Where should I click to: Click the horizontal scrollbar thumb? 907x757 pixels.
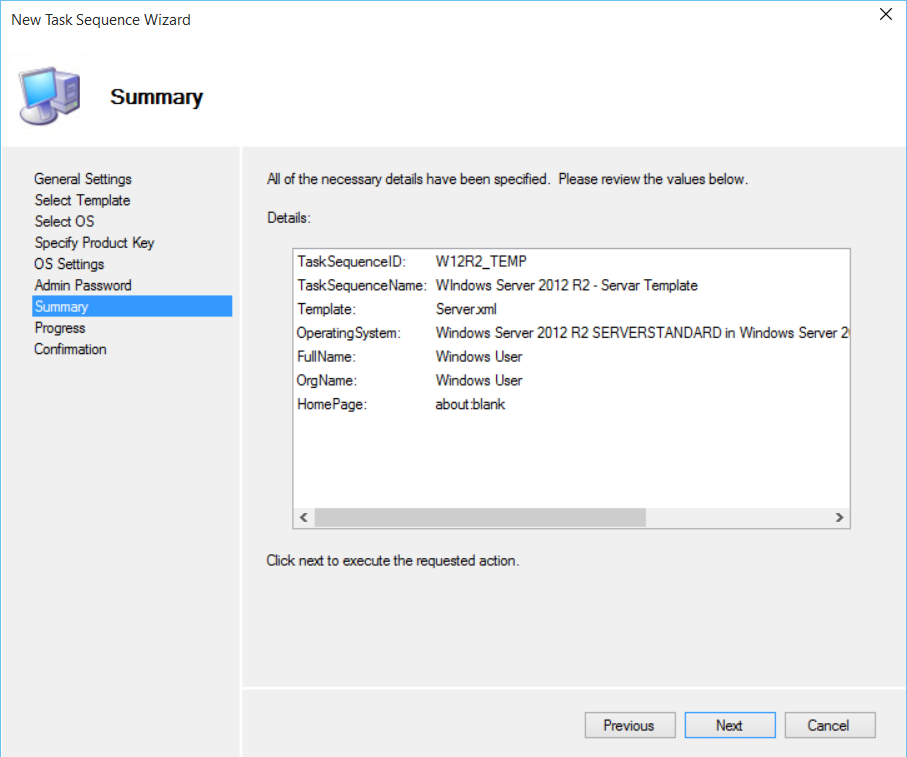point(480,518)
